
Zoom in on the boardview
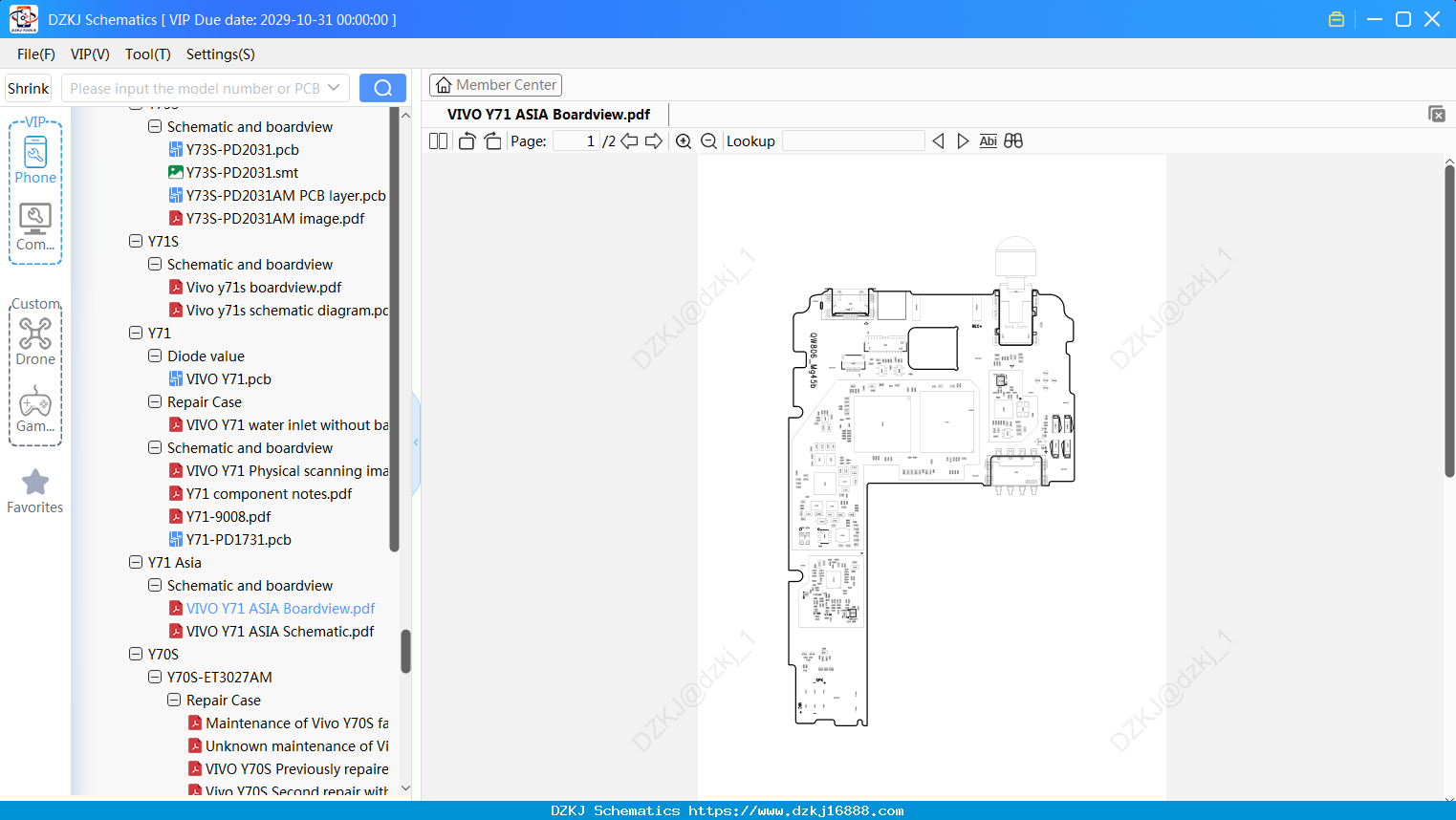click(x=684, y=141)
